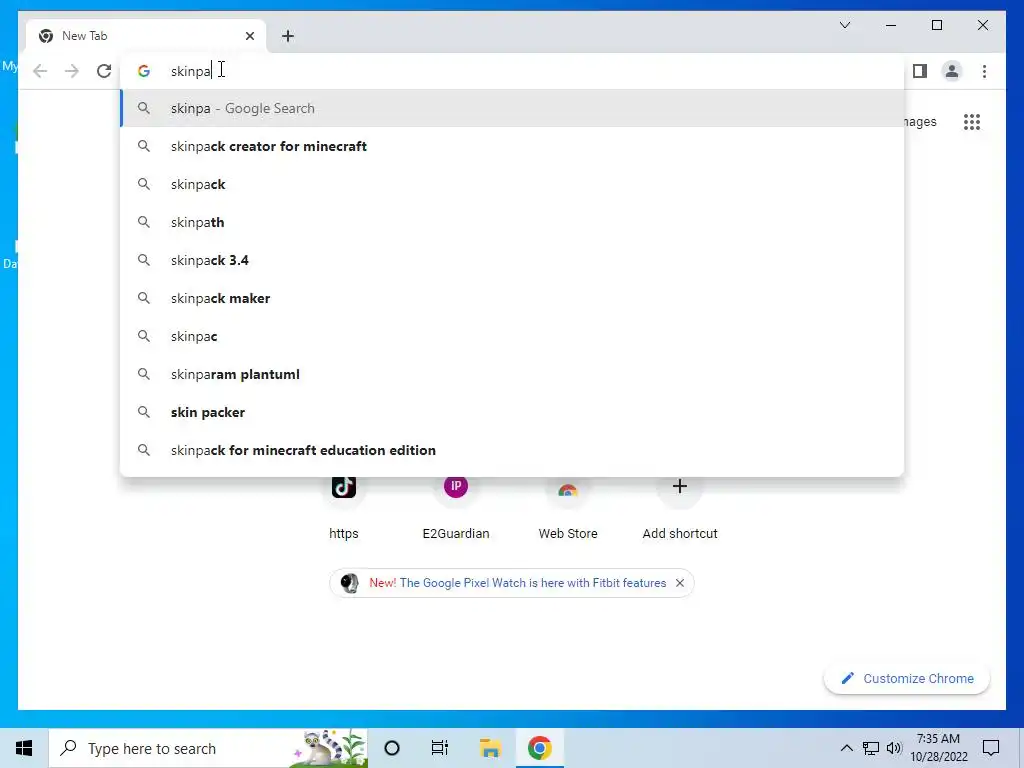The height and width of the screenshot is (768, 1024).
Task: Open the Google apps grid icon
Action: pos(972,121)
